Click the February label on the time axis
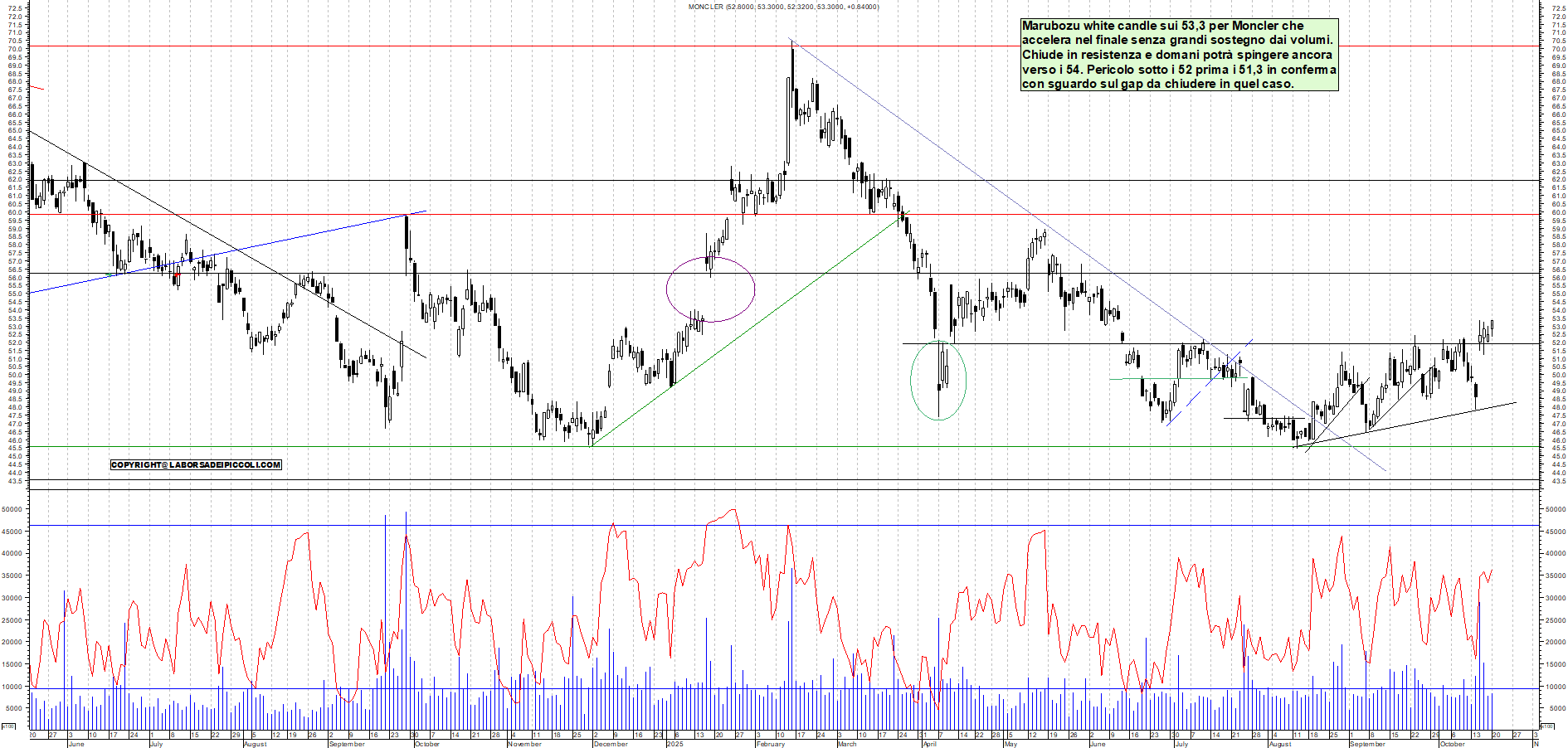The image size is (1568, 748). coord(770,744)
